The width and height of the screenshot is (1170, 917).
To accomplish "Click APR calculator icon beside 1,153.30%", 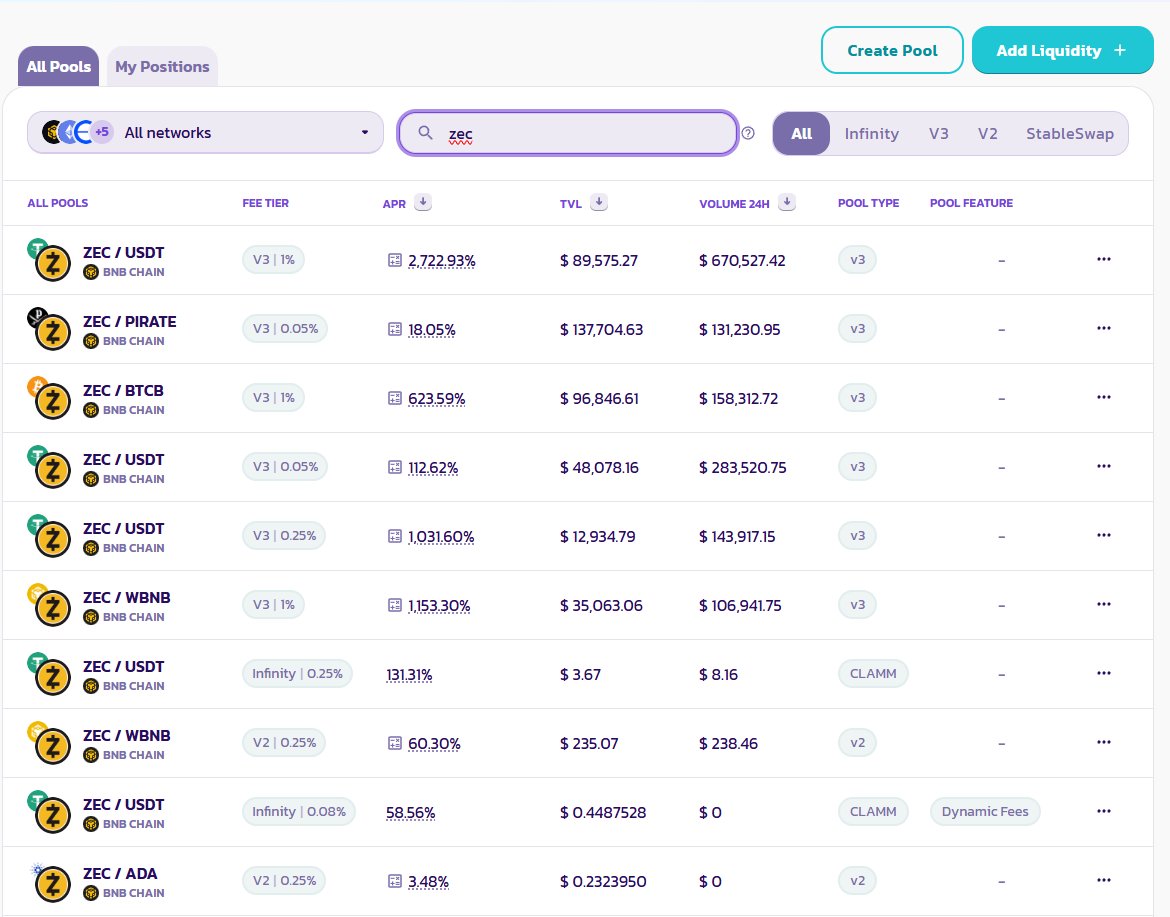I will [395, 605].
